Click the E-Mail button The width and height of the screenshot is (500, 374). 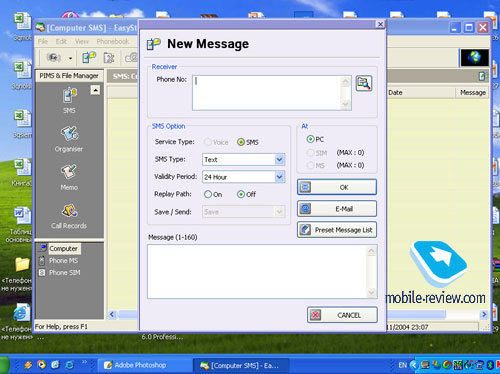tap(337, 209)
